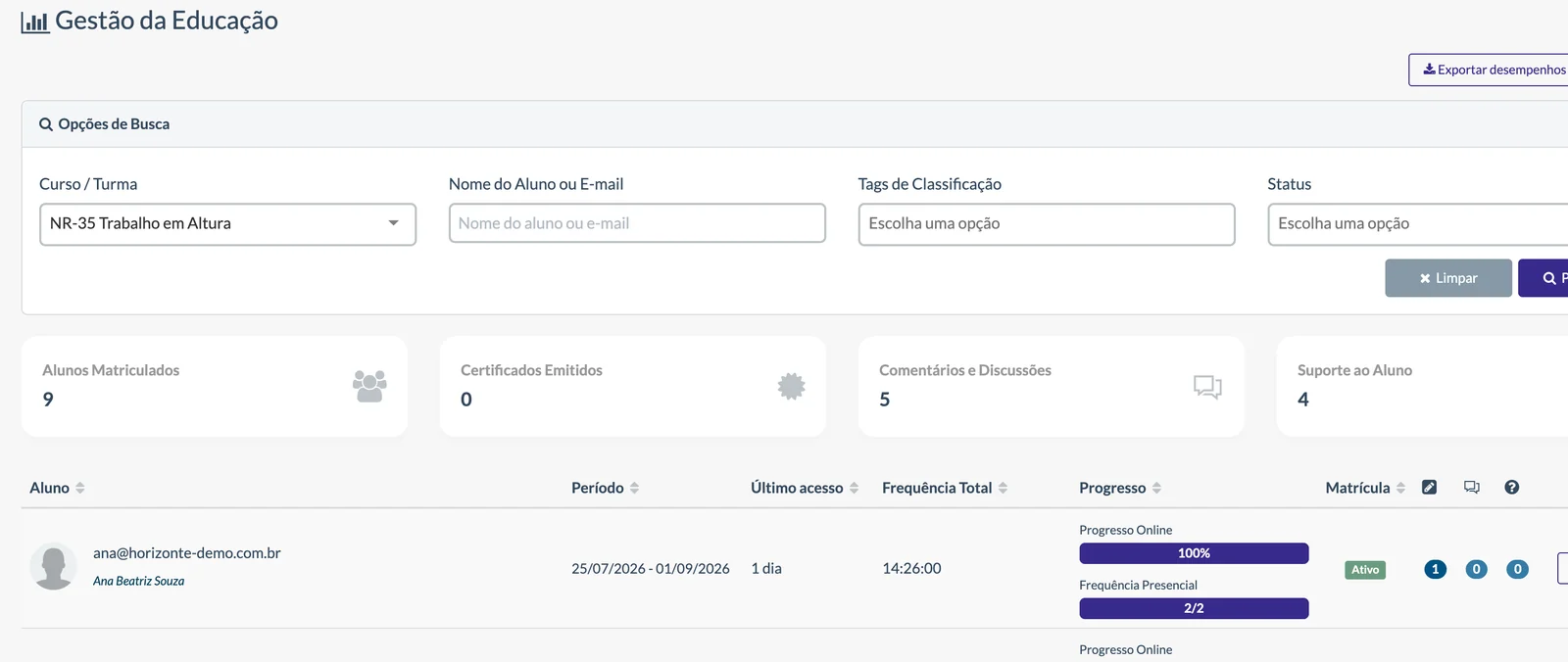Image resolution: width=1568 pixels, height=662 pixels.
Task: Click the comments column header icon
Action: [x=1471, y=487]
